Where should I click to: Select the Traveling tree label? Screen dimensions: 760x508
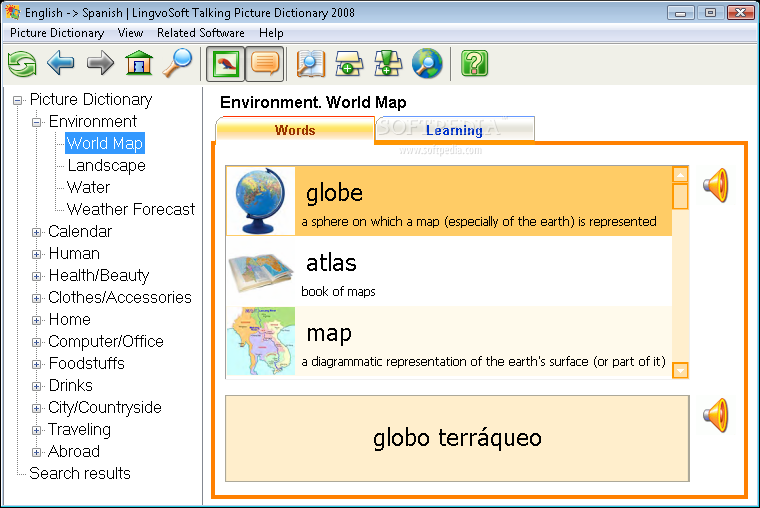79,429
